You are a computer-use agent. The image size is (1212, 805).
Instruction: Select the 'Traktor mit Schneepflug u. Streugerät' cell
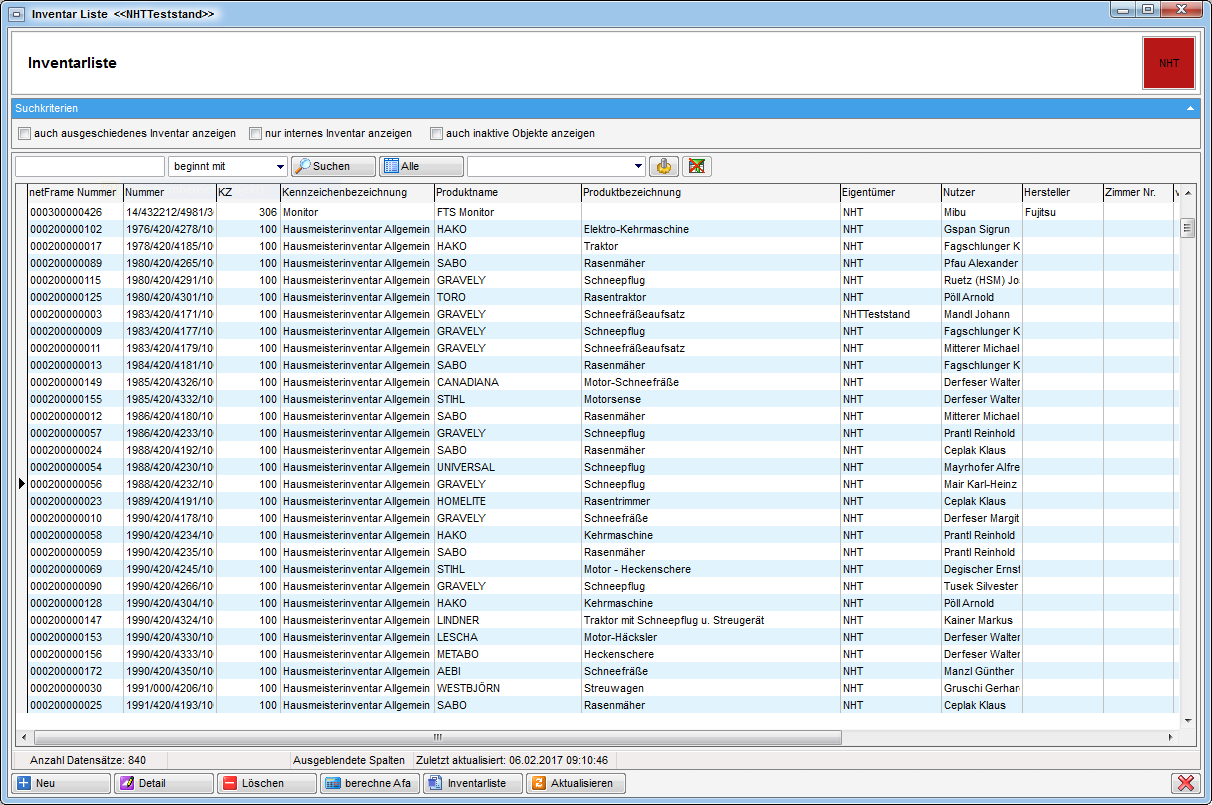coord(710,621)
